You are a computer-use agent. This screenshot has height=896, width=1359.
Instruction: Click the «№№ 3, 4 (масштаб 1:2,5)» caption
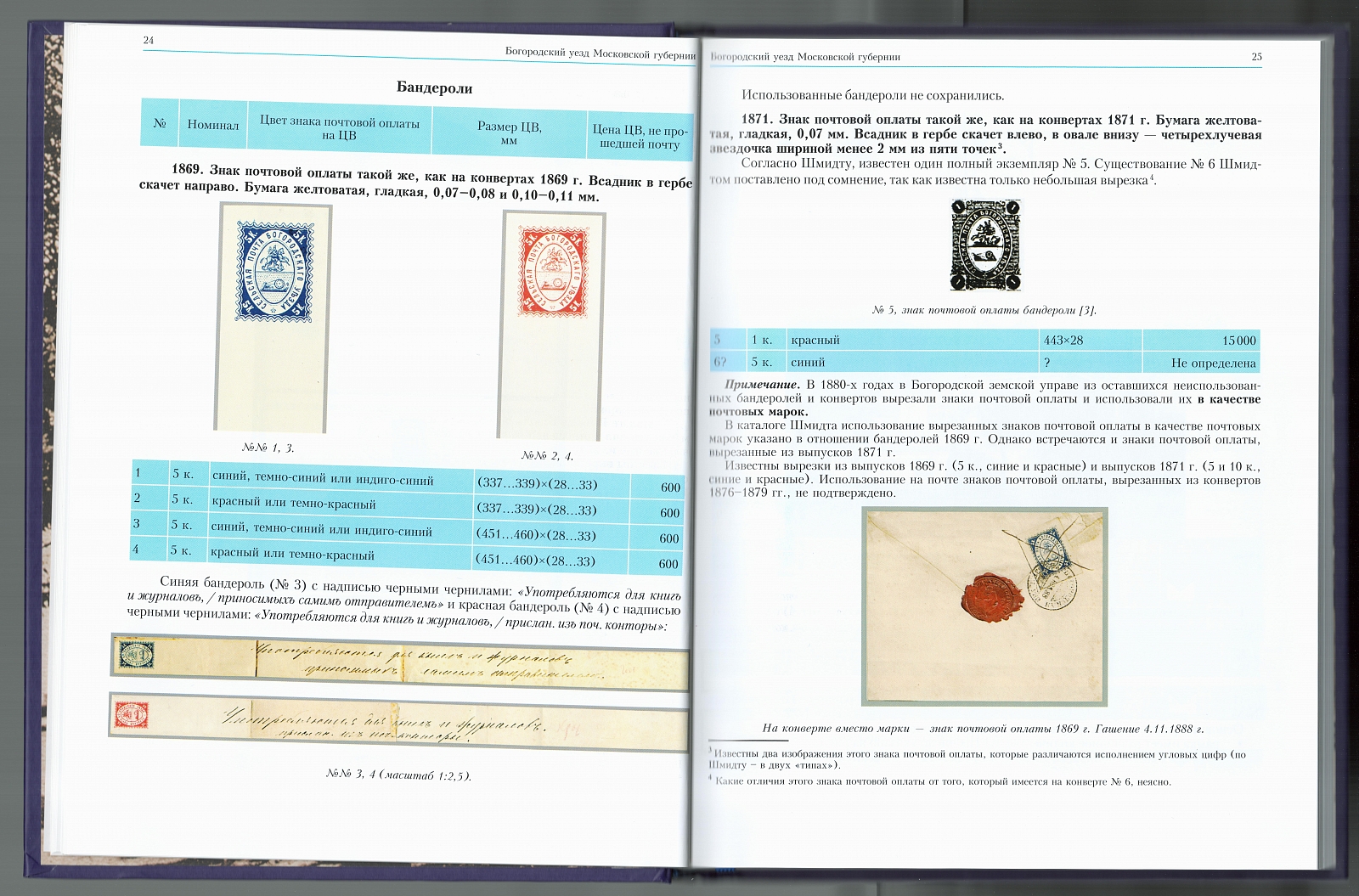click(x=398, y=775)
